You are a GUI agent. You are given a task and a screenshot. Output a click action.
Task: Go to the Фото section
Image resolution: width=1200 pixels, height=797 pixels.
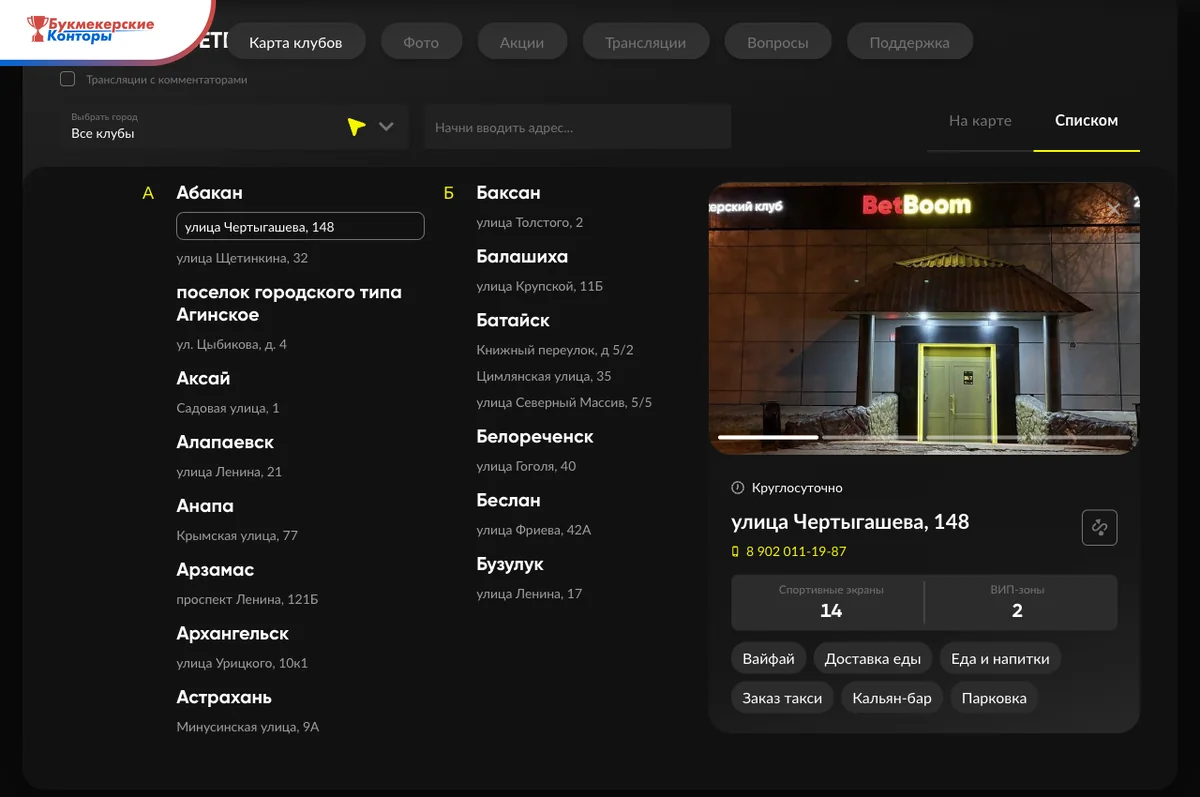(x=421, y=43)
